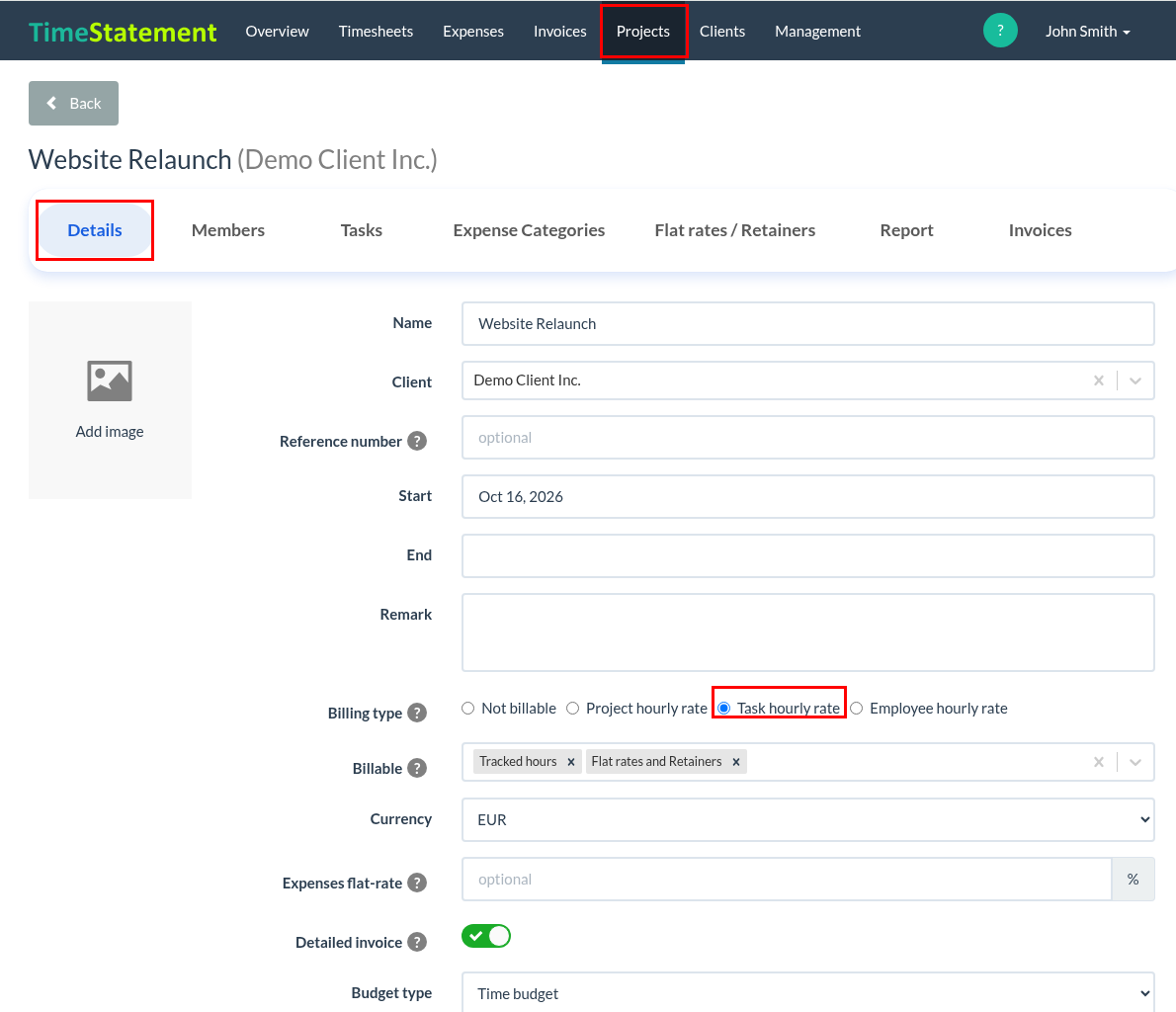
Task: Toggle the Detailed invoice switch
Action: click(486, 936)
